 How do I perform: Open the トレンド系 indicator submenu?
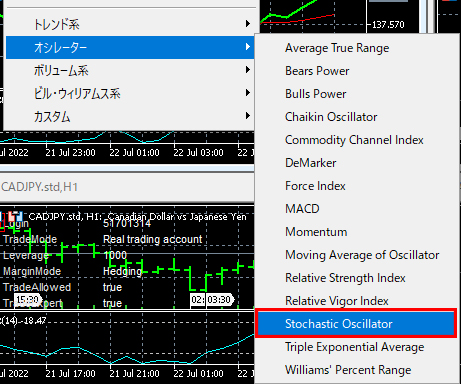pyautogui.click(x=130, y=24)
